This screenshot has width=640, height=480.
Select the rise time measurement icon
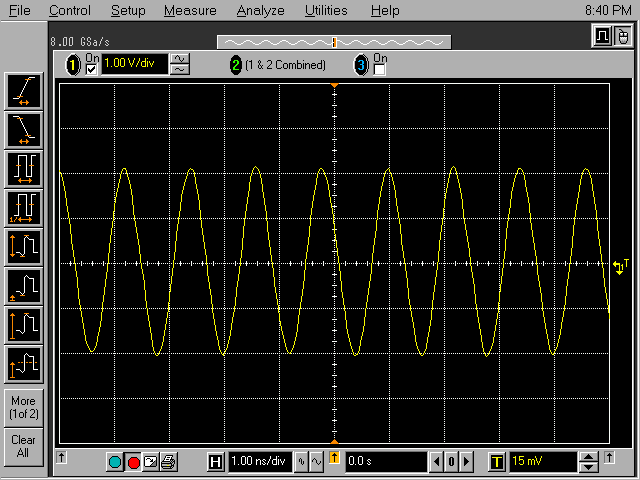point(23,91)
